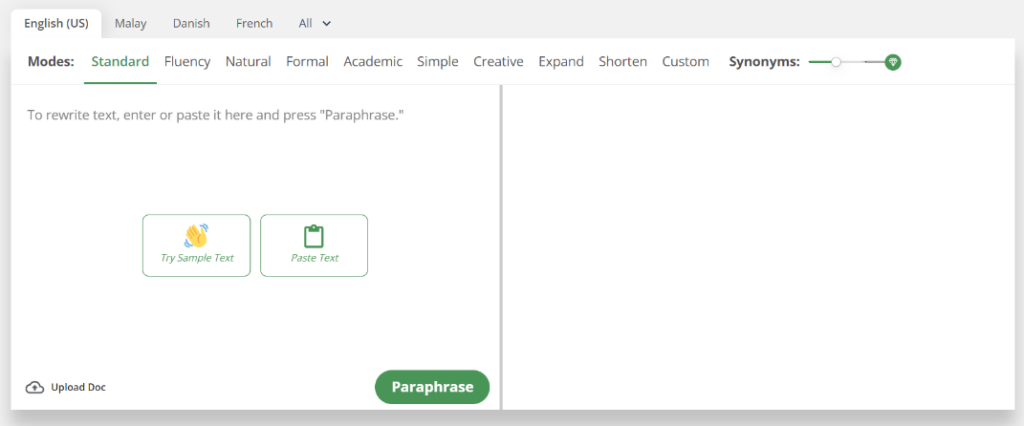
Task: Select the English (US) language tab
Action: (56, 23)
